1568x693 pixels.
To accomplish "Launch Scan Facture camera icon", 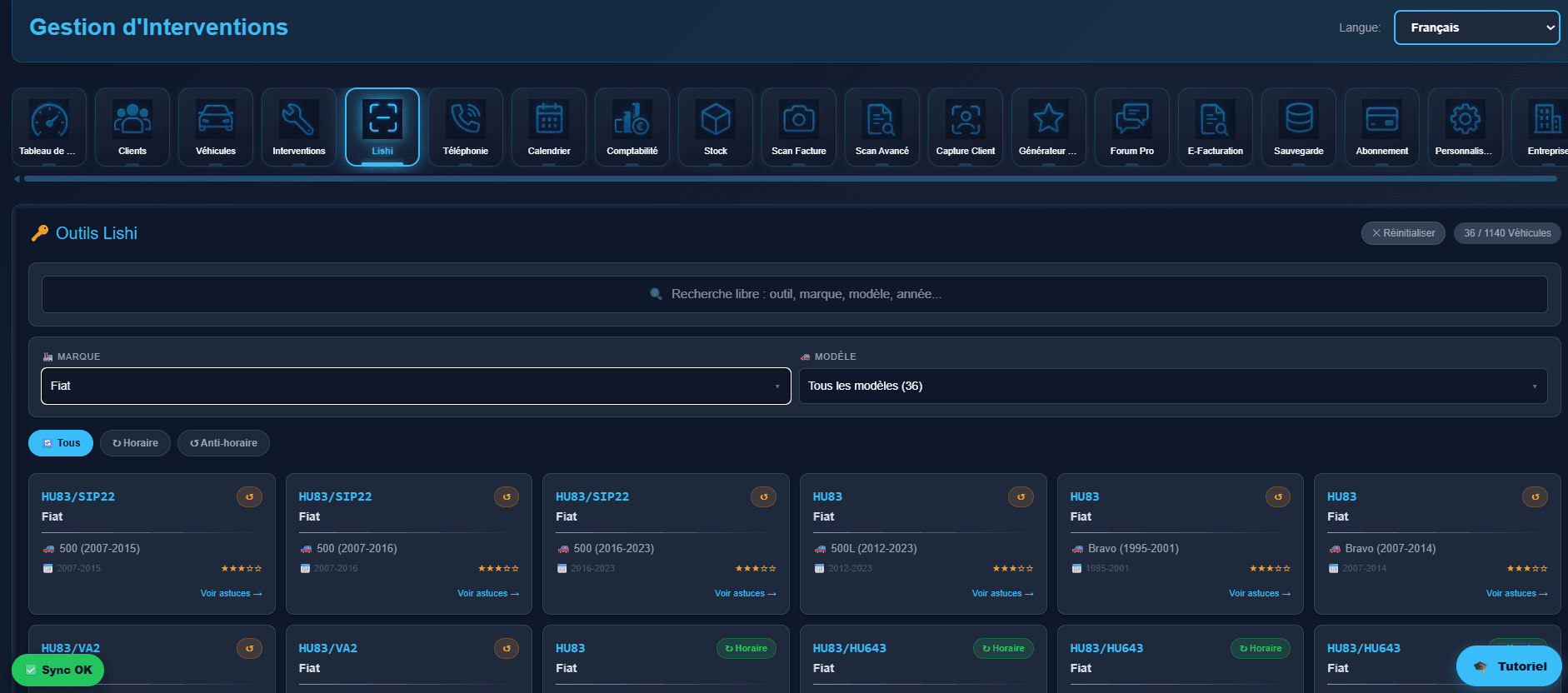I will (x=799, y=127).
